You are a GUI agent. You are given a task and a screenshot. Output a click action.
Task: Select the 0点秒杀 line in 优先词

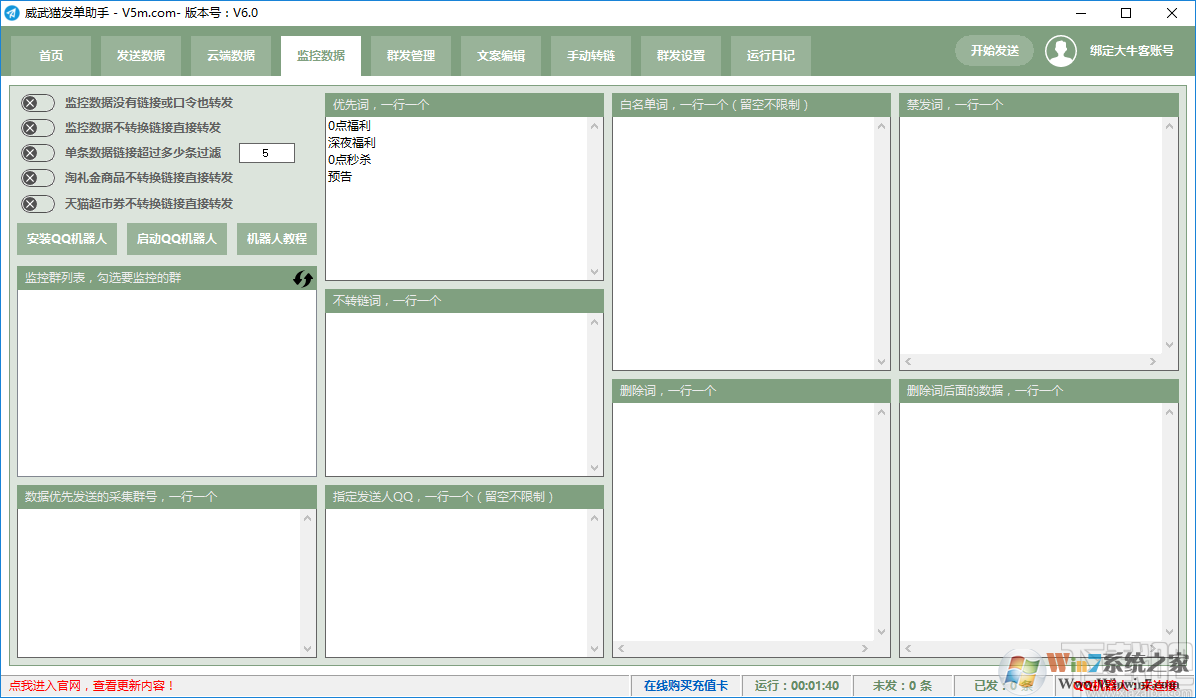350,159
